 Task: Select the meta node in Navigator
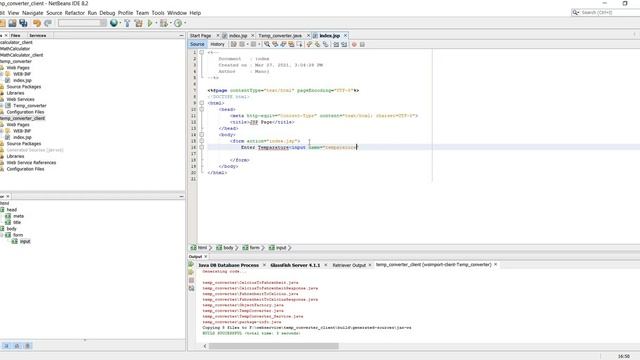coord(18,216)
